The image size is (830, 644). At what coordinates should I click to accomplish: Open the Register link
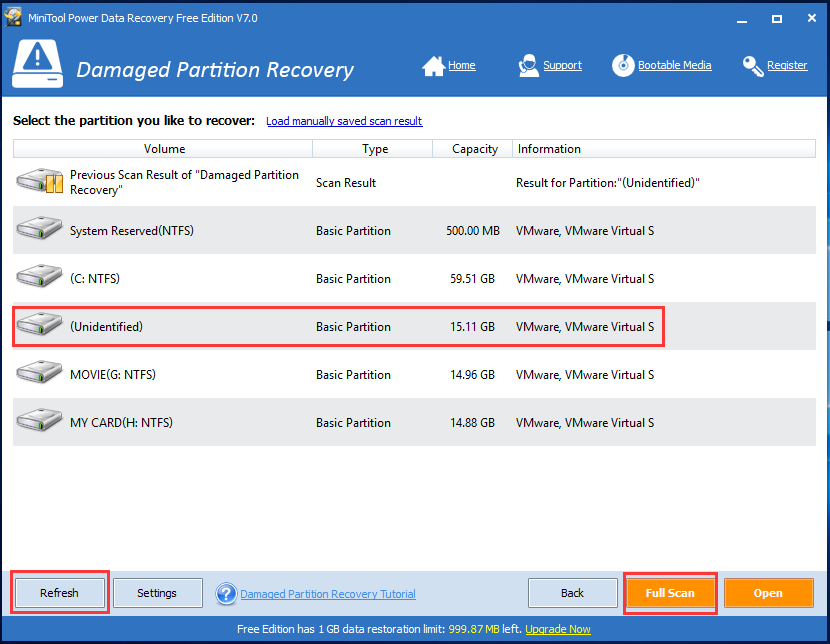pos(787,65)
